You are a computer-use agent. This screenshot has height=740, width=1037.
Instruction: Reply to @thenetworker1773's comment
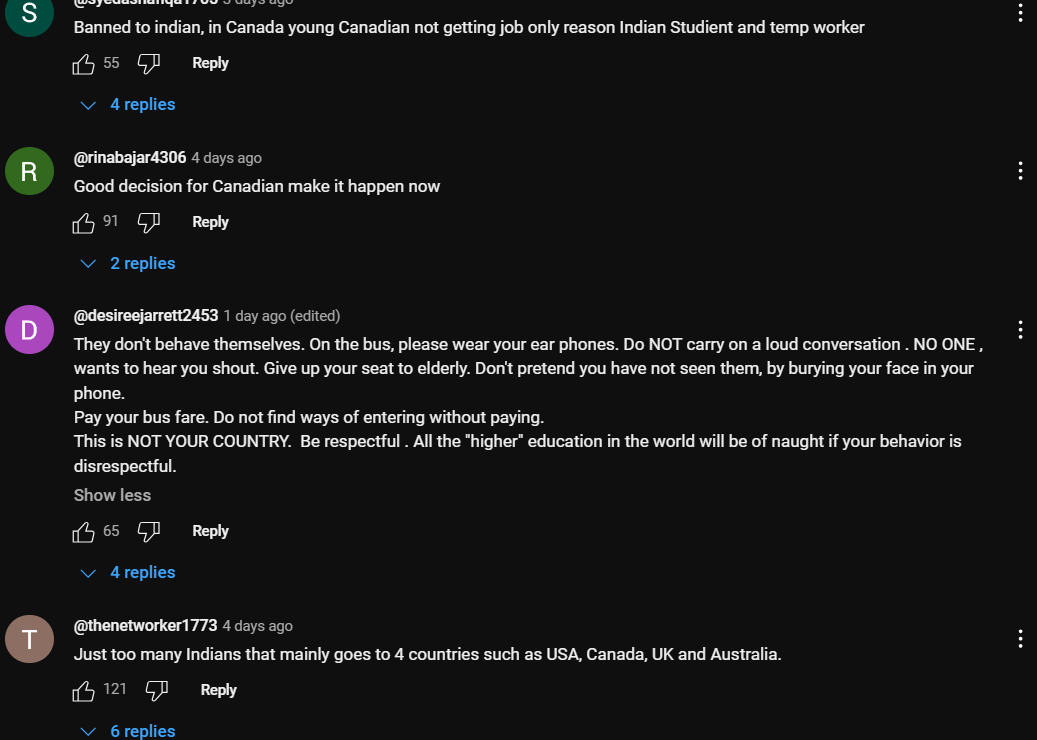click(x=218, y=690)
